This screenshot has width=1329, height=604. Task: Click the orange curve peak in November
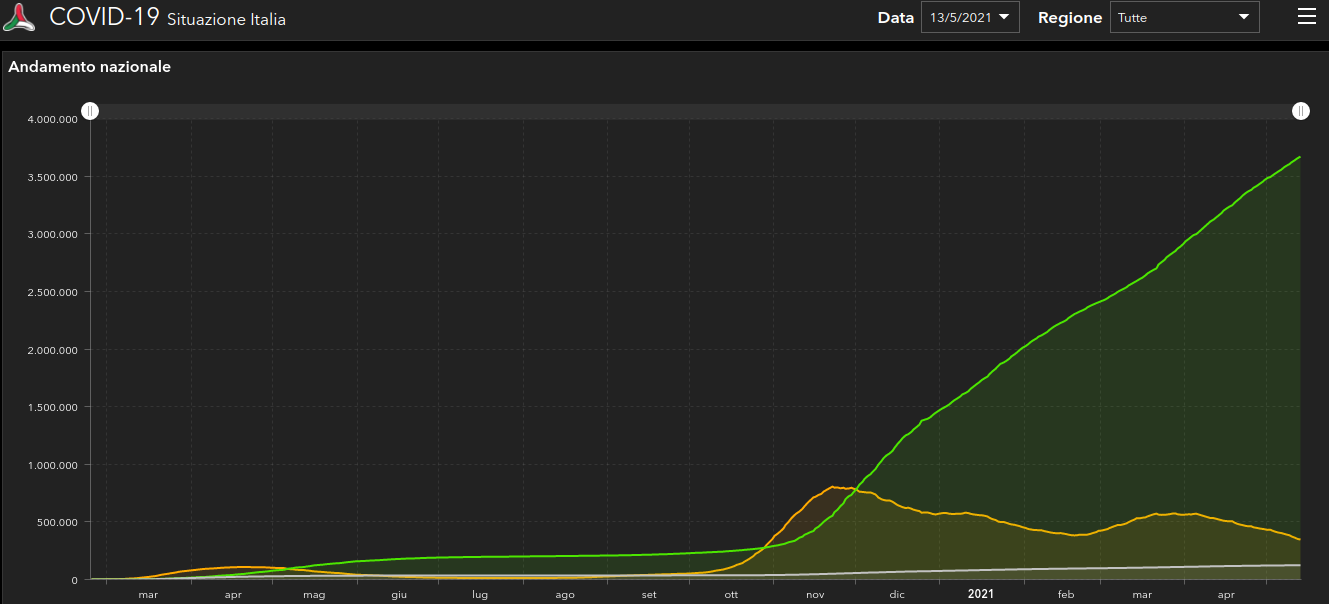pyautogui.click(x=833, y=487)
